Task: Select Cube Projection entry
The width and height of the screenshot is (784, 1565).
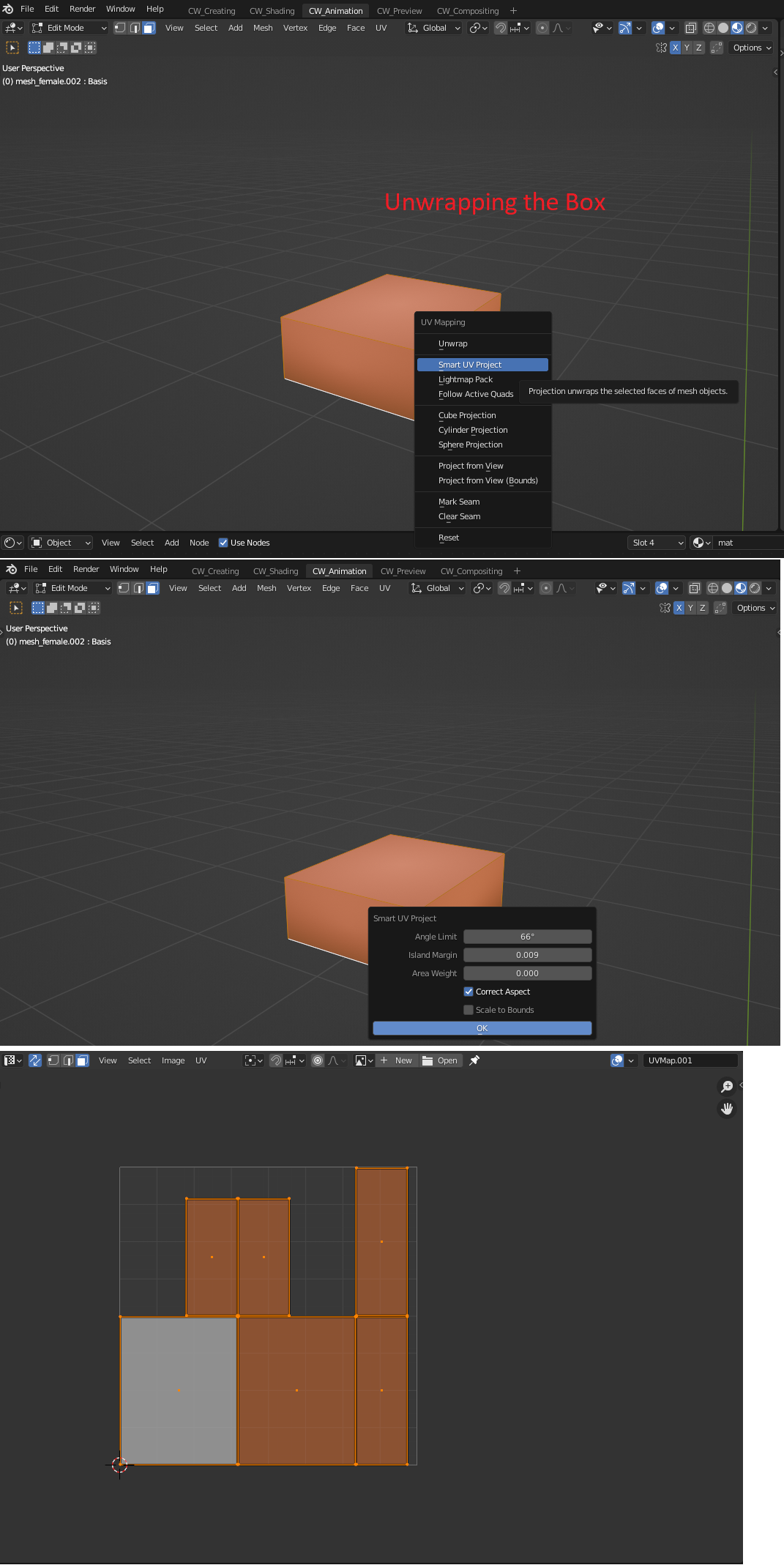Action: [482, 415]
